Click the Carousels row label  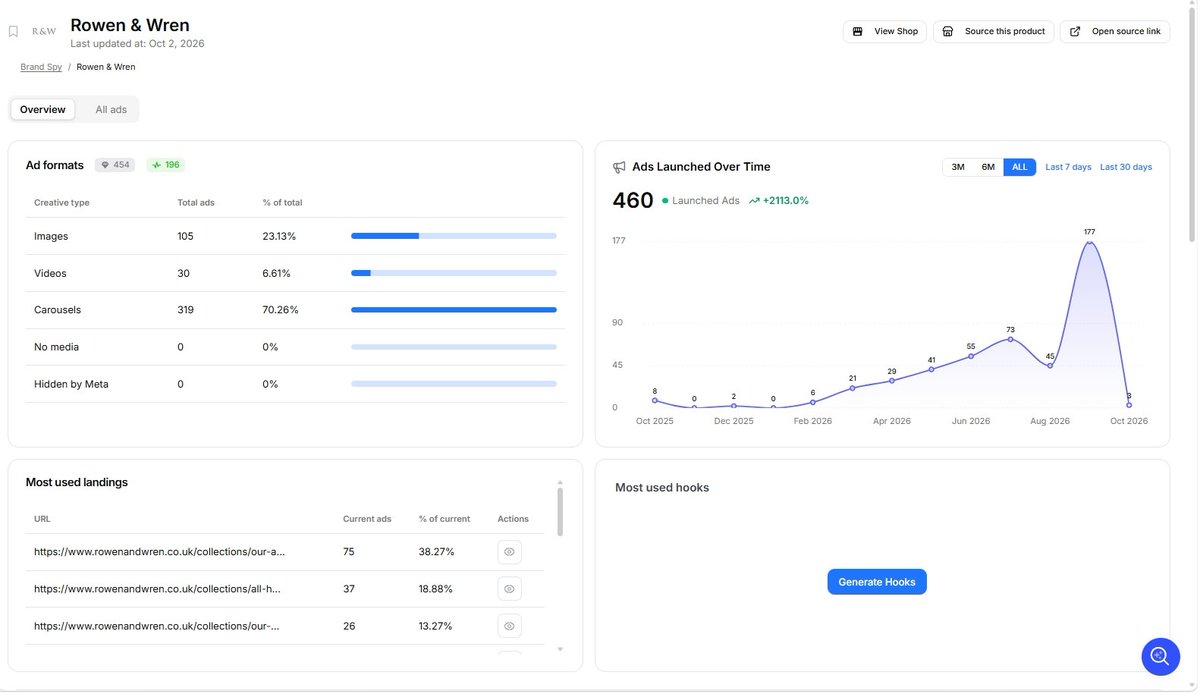point(58,310)
